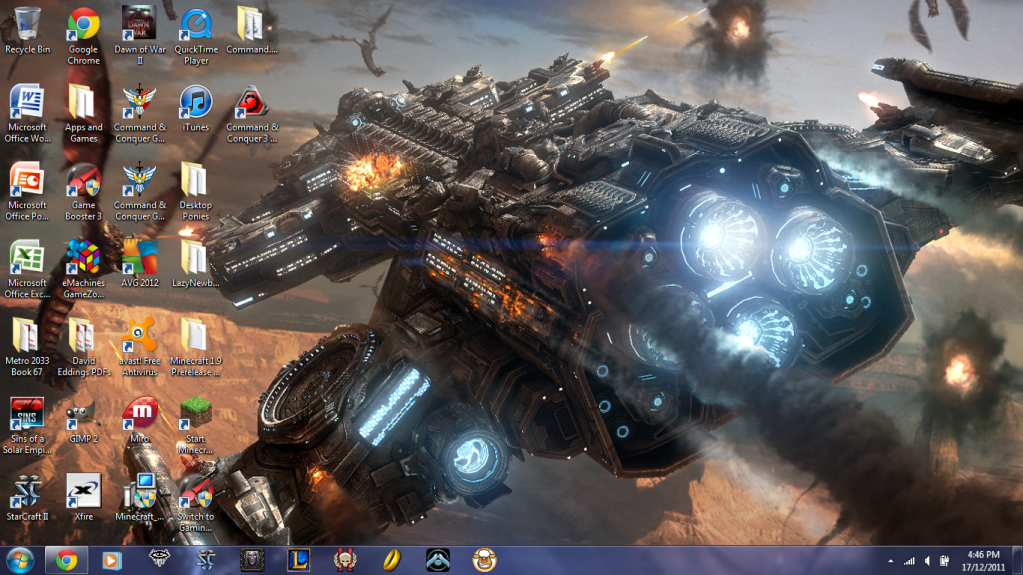This screenshot has width=1023, height=575.
Task: Open the Metro 2033 Book 67 folder
Action: (27, 347)
